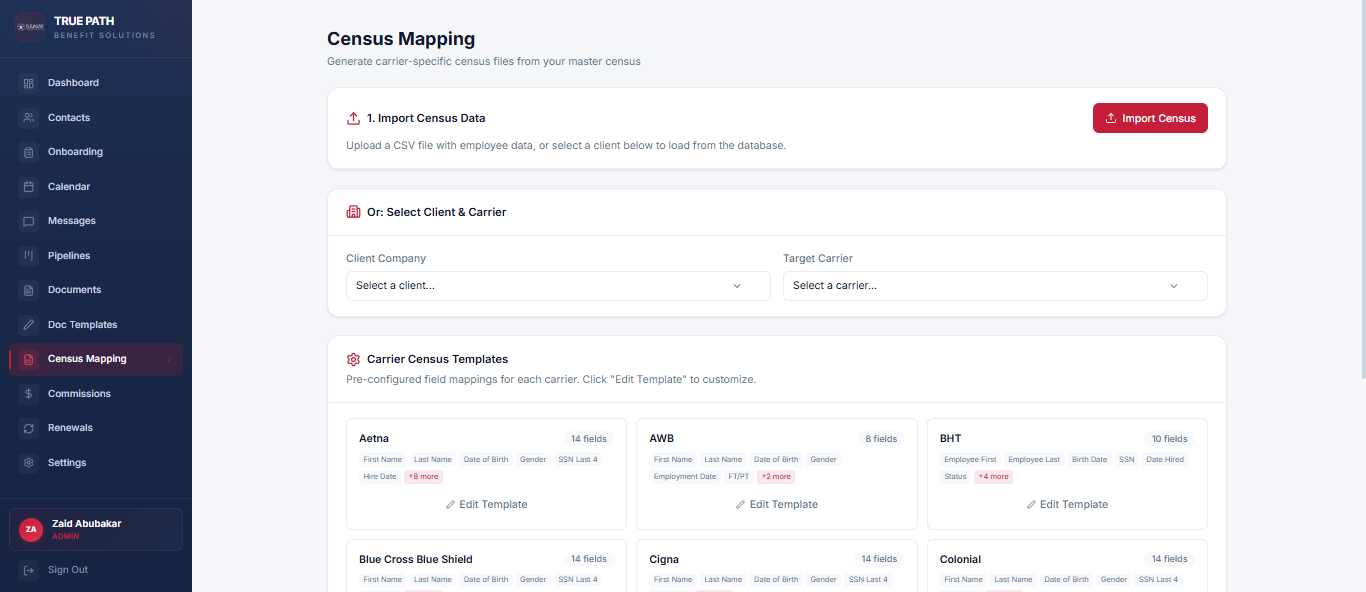Go to Onboarding in the sidebar
Viewport: 1366px width, 592px height.
(x=75, y=152)
